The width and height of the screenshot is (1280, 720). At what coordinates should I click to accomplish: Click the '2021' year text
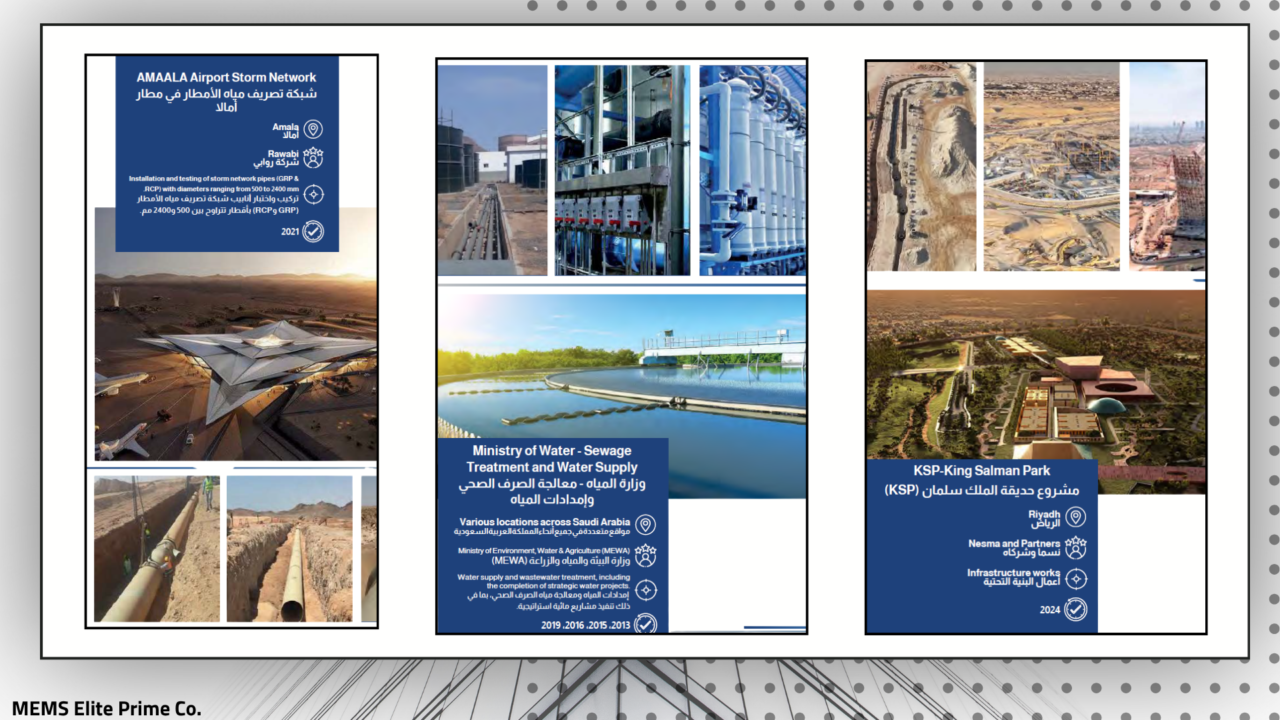tap(290, 232)
